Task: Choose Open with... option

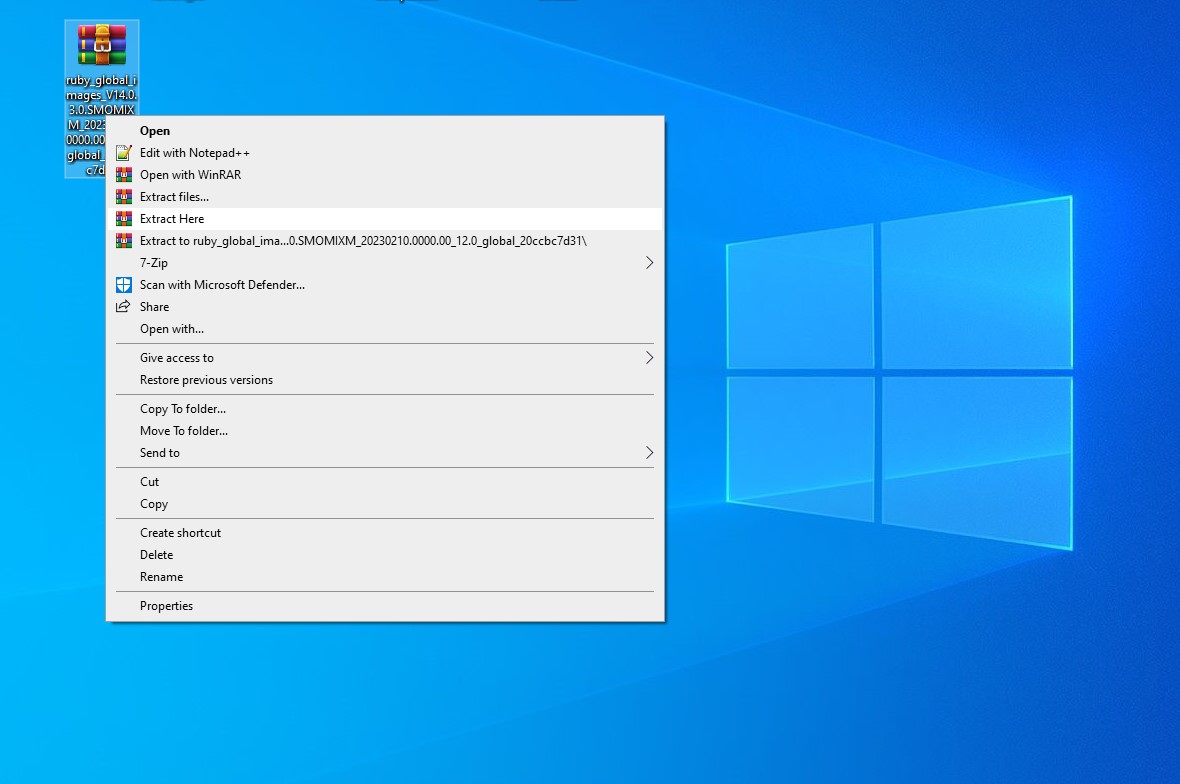Action: click(385, 329)
